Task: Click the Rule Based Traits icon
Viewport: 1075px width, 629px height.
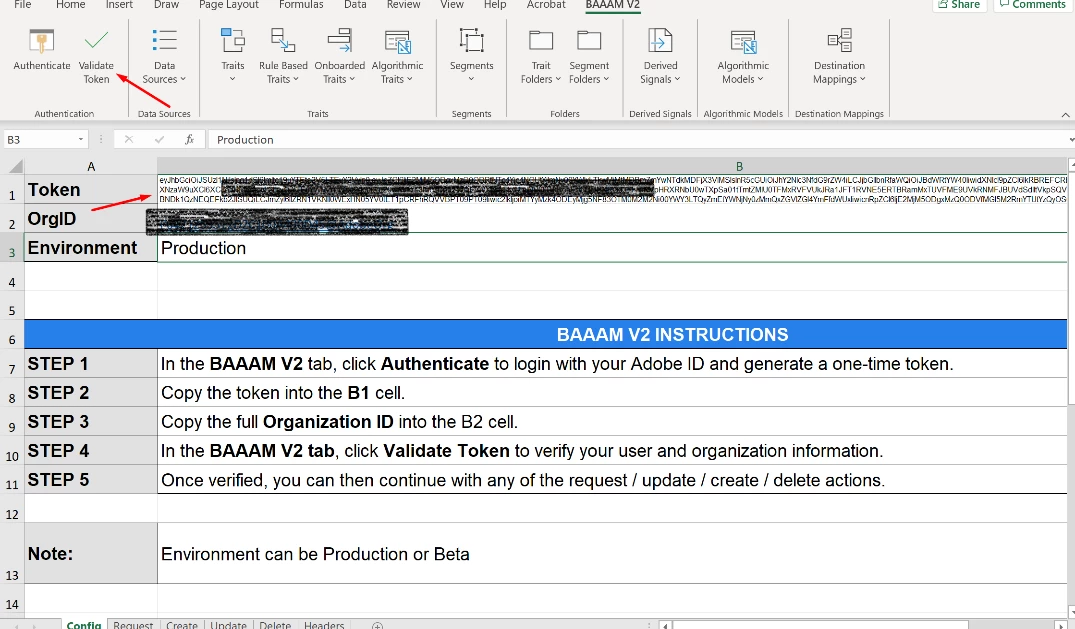Action: click(283, 40)
